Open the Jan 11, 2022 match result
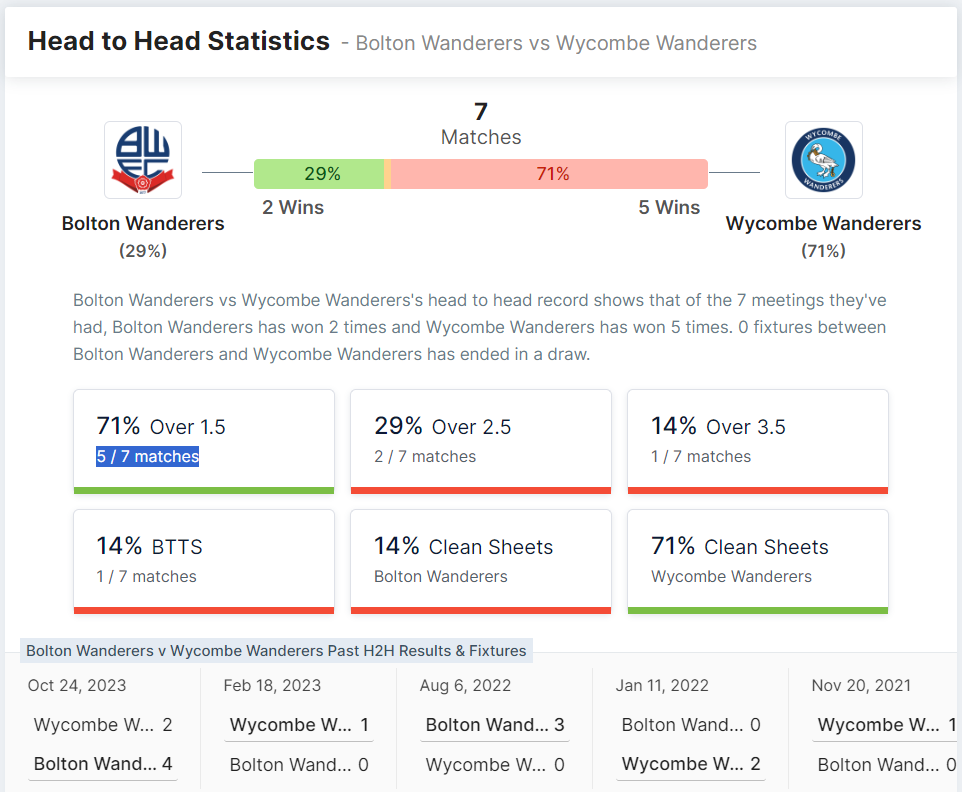The image size is (962, 792). click(x=691, y=728)
